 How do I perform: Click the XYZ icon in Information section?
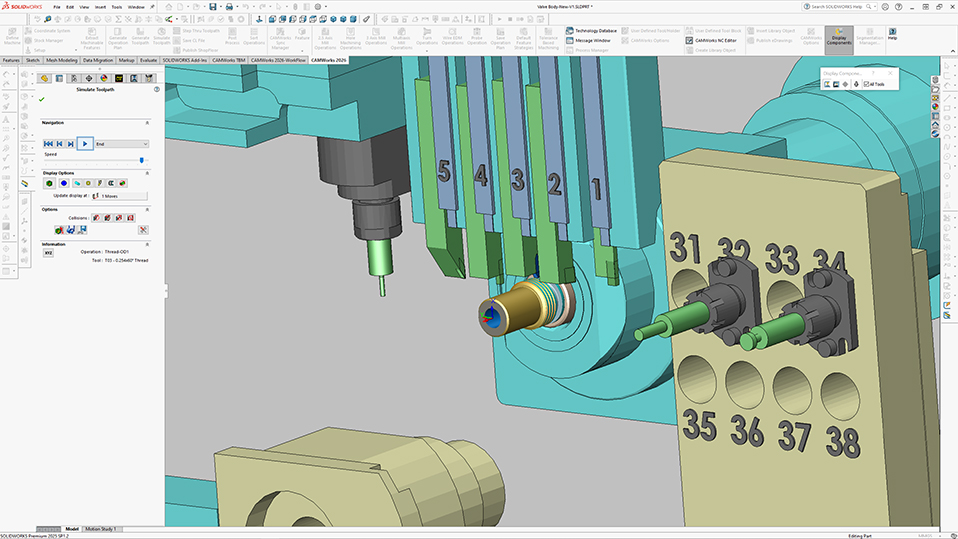click(48, 253)
